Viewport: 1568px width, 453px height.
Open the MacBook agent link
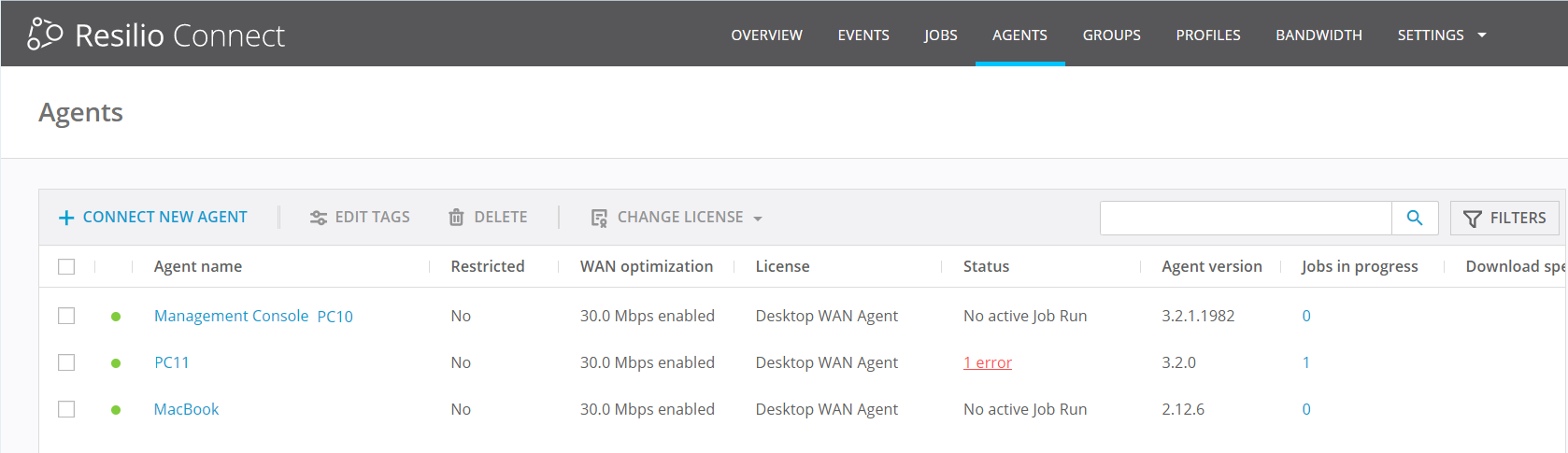tap(186, 409)
